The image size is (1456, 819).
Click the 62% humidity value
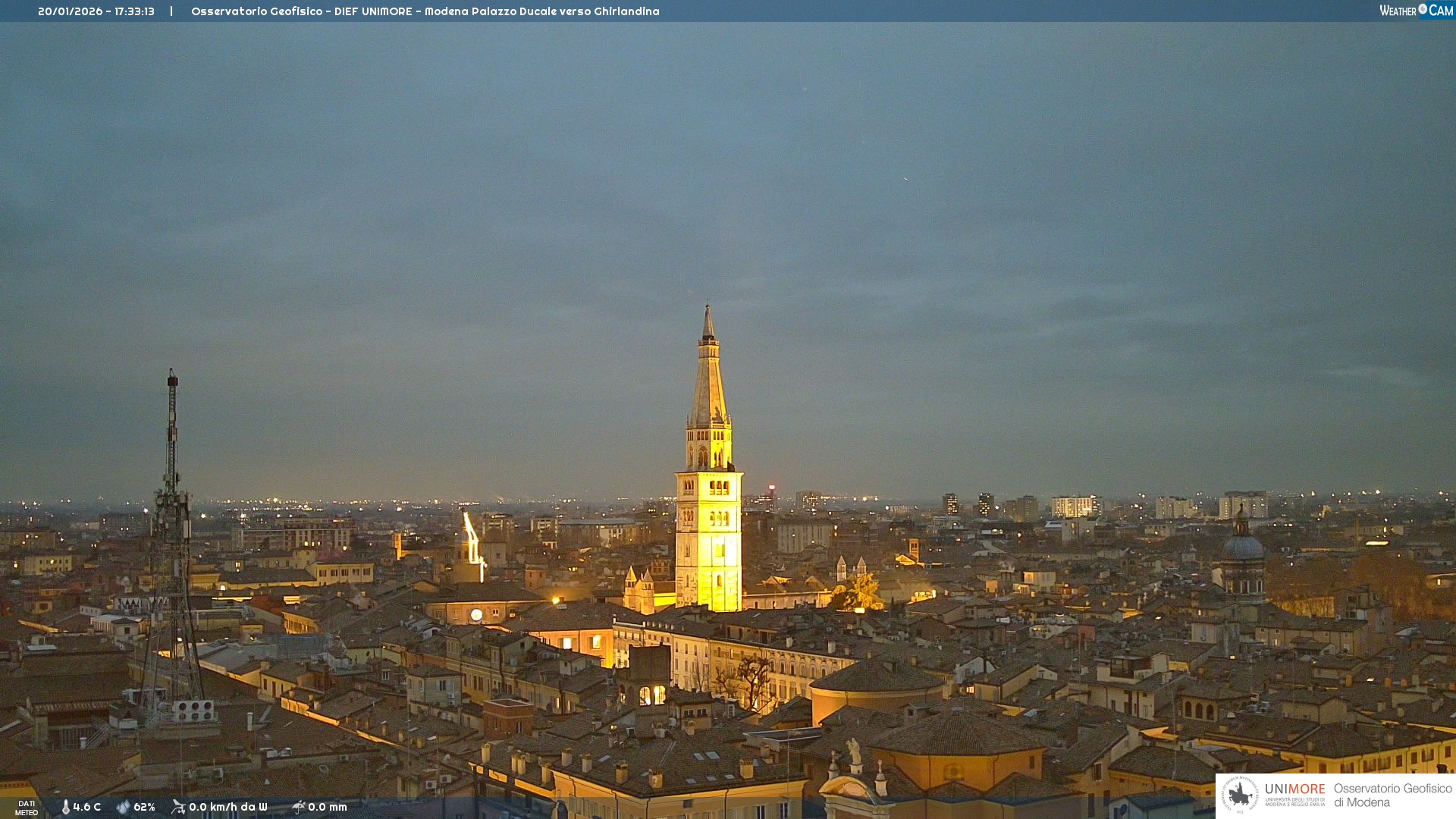[x=144, y=807]
